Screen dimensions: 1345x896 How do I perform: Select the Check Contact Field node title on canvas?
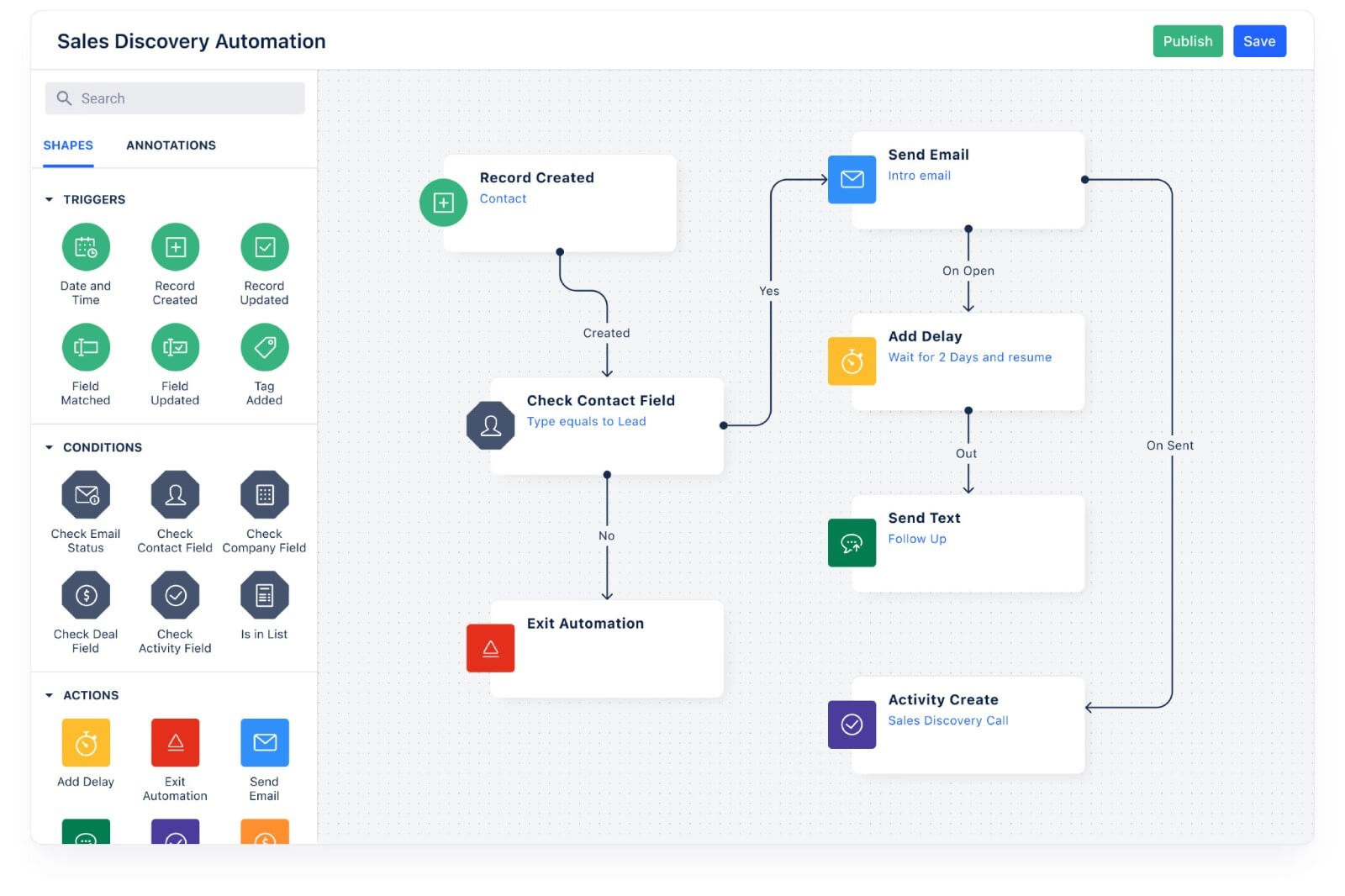600,400
